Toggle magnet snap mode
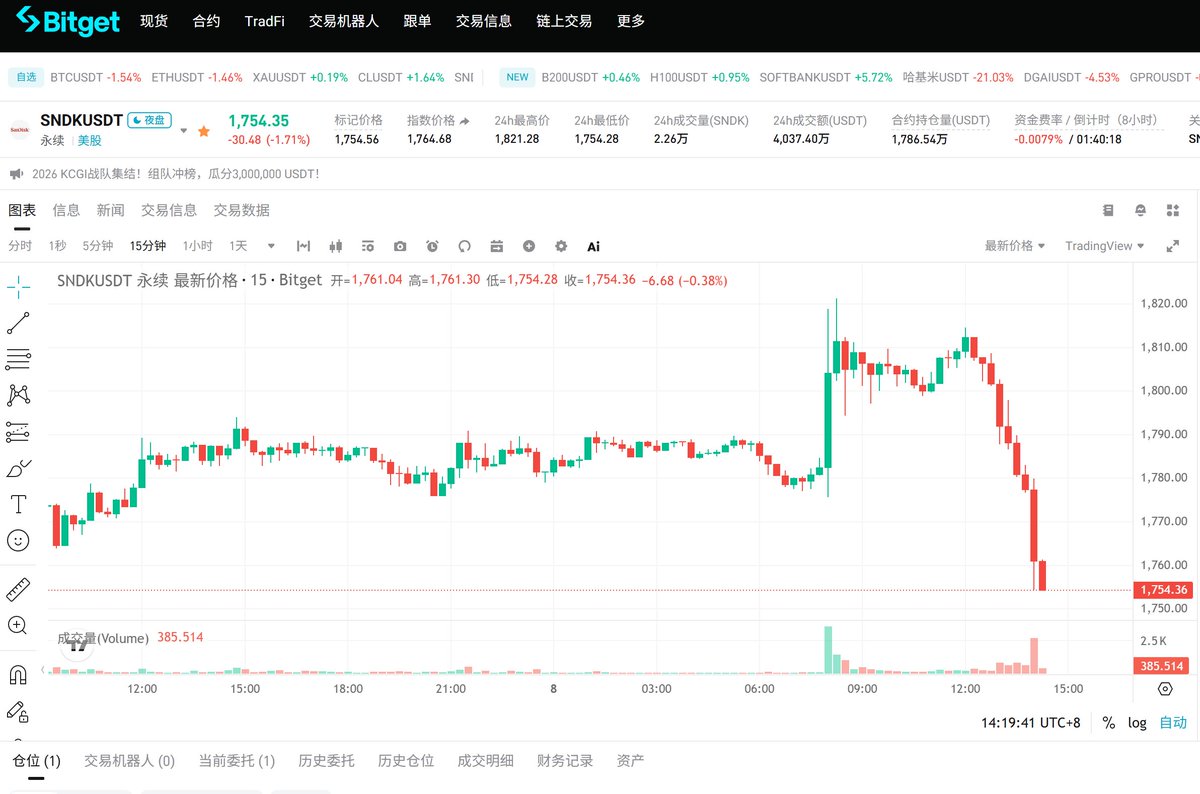Viewport: 1200px width, 794px height. point(18,675)
